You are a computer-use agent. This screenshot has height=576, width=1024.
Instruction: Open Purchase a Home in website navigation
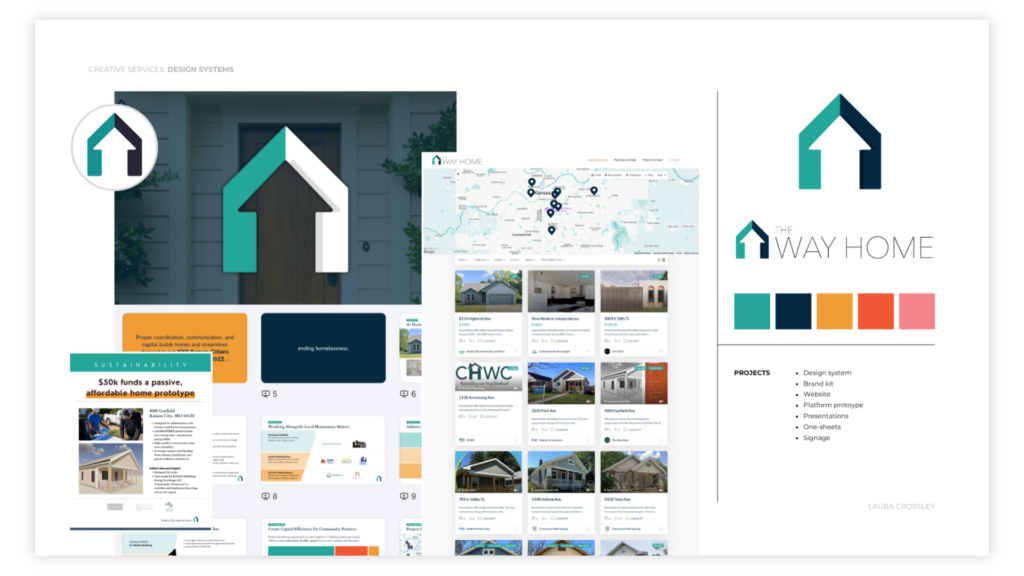(x=625, y=160)
